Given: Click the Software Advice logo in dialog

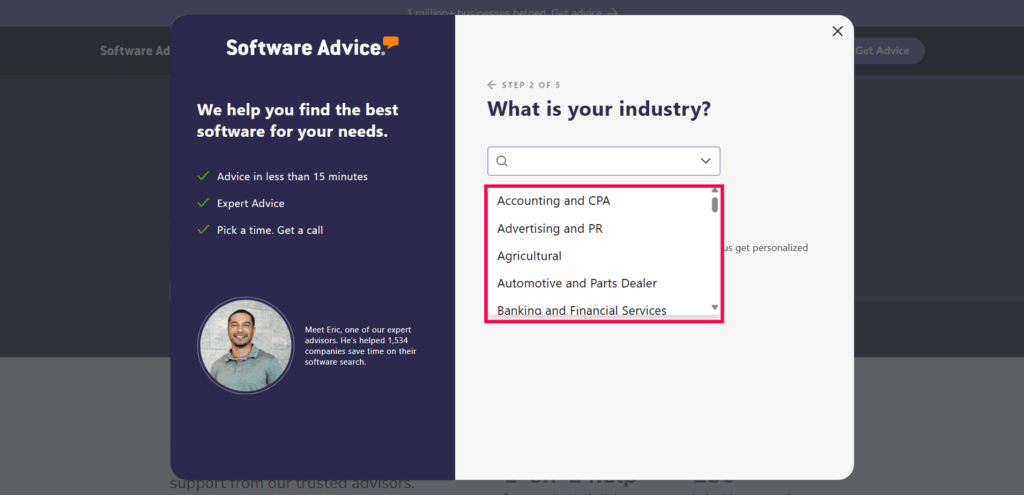Looking at the screenshot, I should point(312,47).
